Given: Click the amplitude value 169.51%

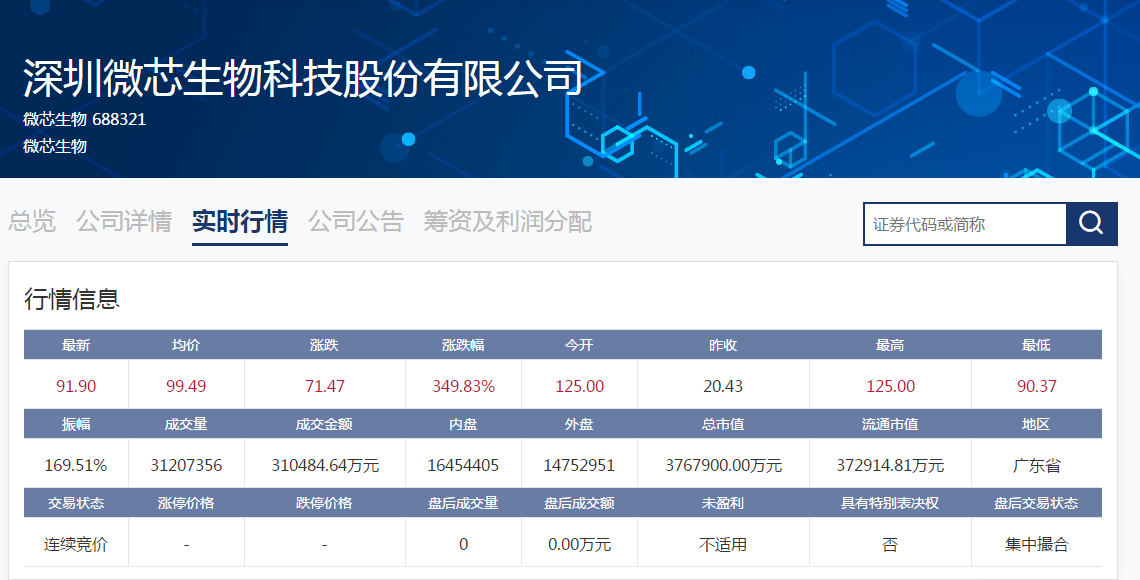Looking at the screenshot, I should coord(76,465).
